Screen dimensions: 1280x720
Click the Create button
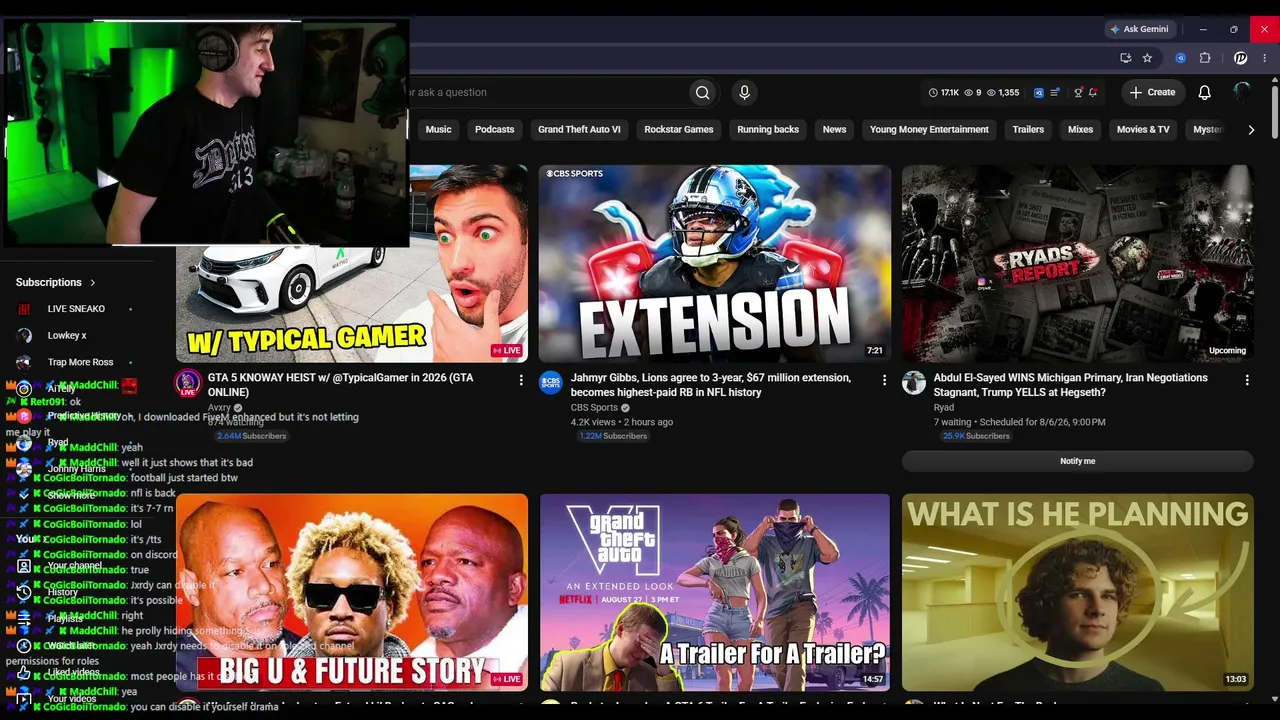point(1153,92)
